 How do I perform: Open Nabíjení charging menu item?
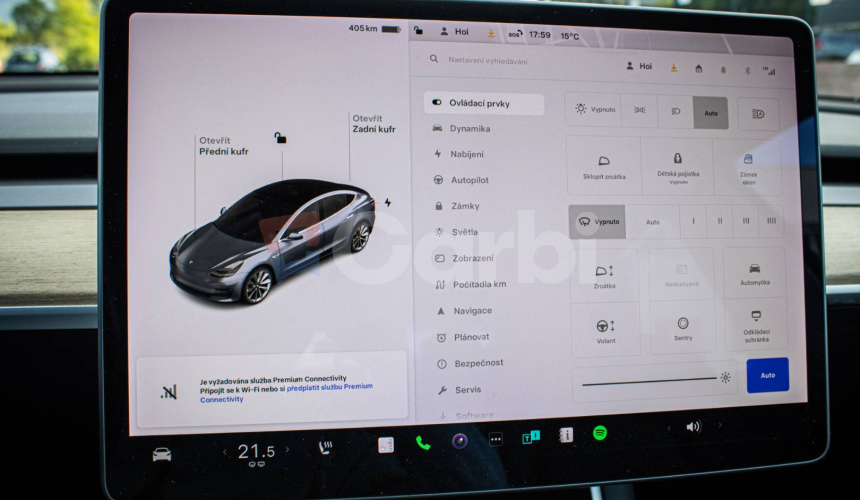tap(466, 154)
